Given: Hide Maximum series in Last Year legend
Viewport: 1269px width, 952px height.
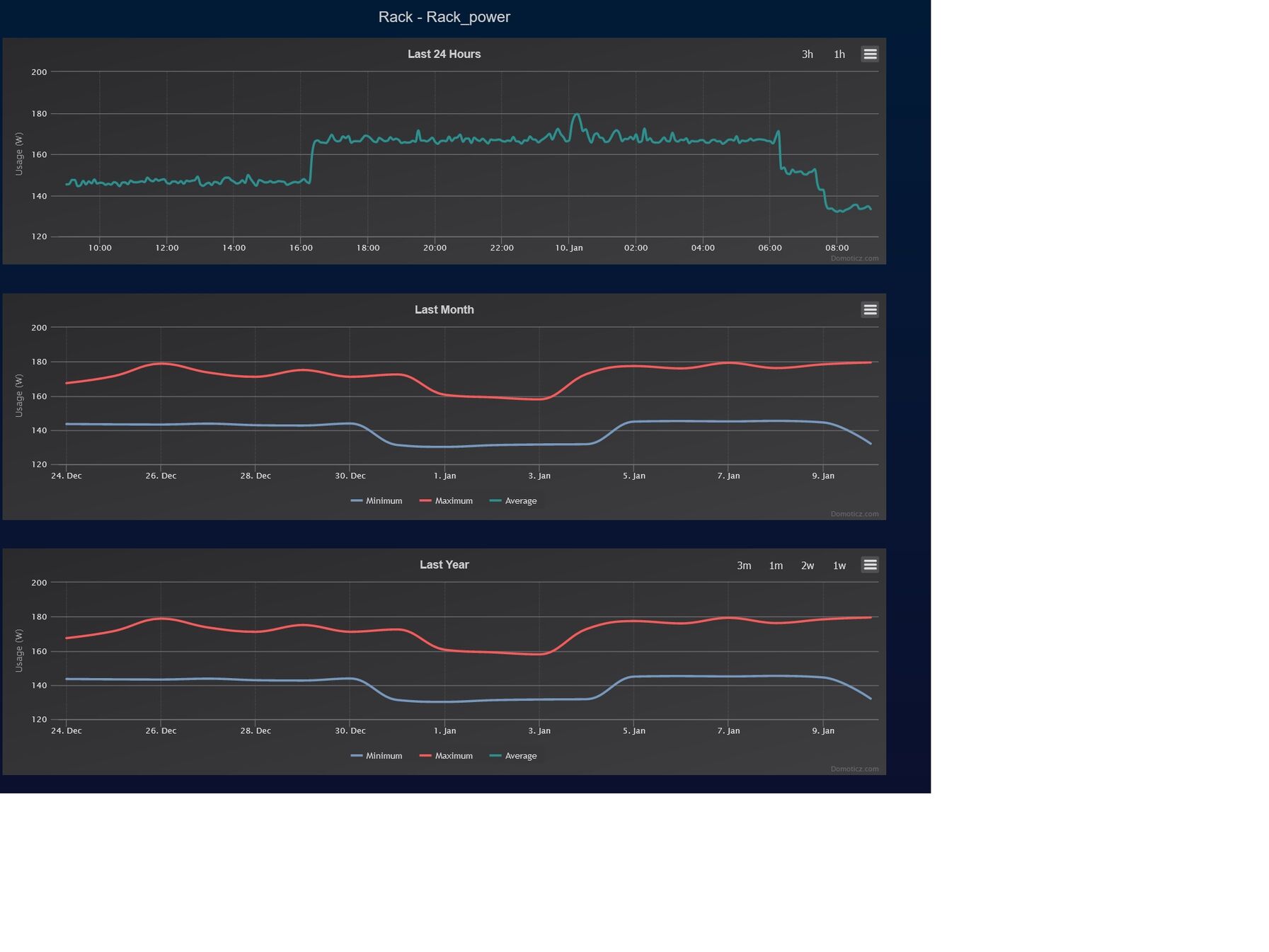Looking at the screenshot, I should [446, 755].
